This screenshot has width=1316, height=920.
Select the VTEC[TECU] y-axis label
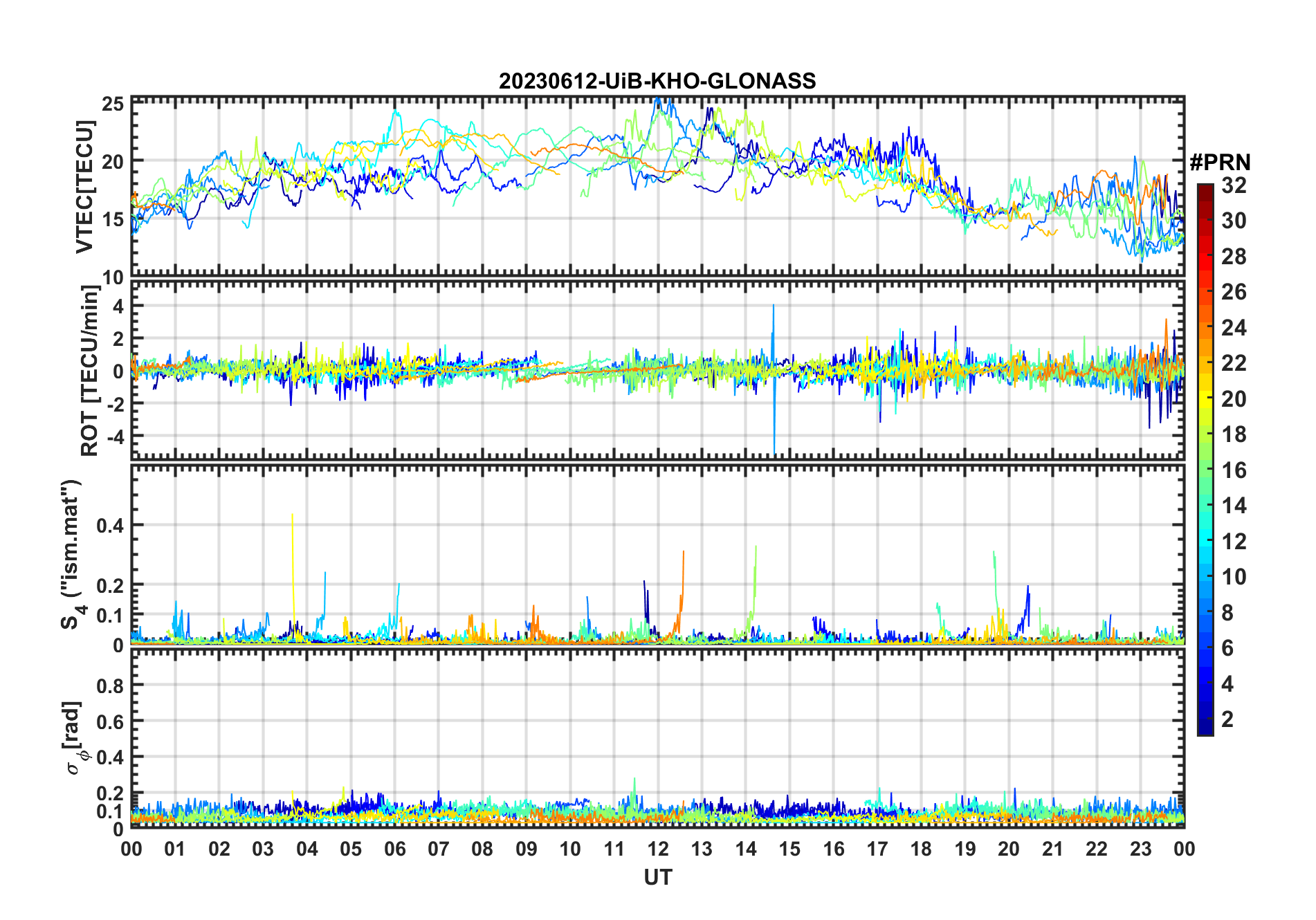[x=84, y=187]
